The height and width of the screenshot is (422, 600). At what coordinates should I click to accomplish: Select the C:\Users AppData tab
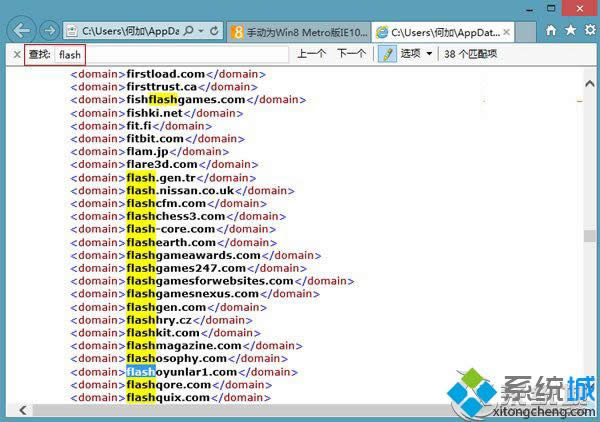[x=444, y=33]
